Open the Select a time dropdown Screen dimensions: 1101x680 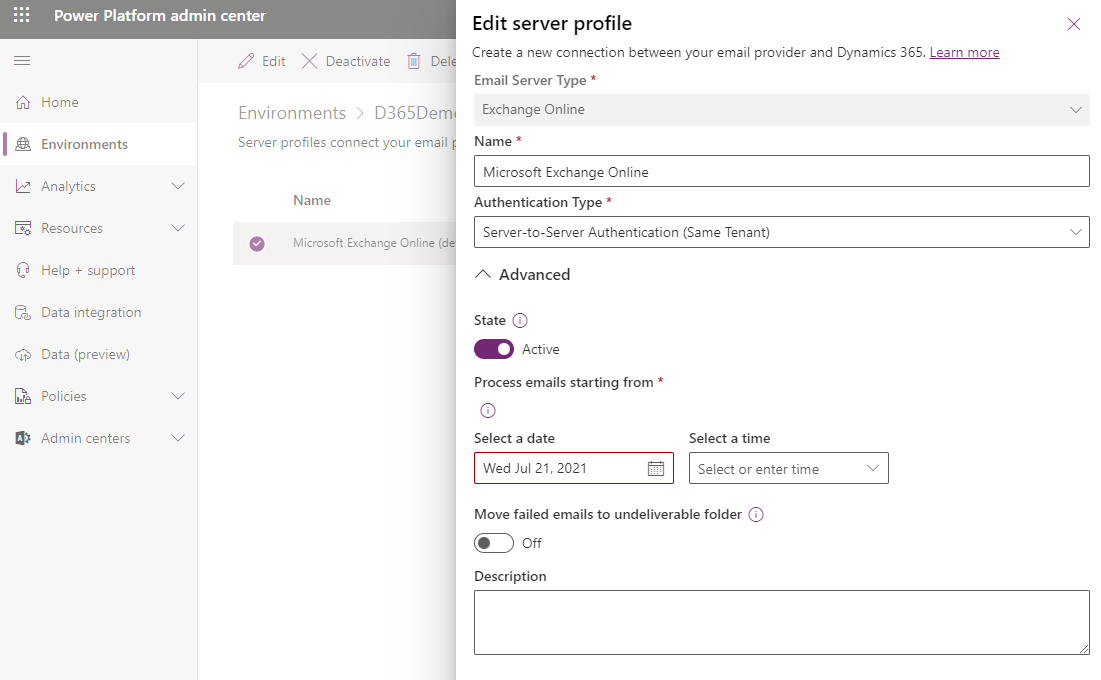point(789,469)
